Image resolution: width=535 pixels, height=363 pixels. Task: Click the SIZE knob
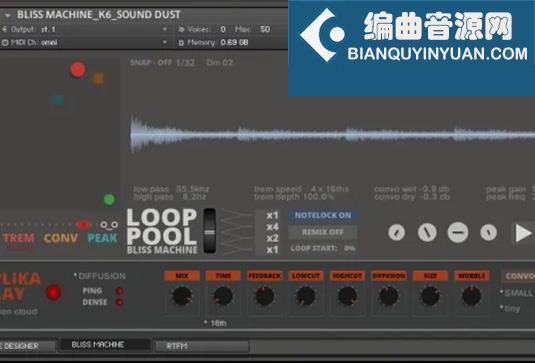430,296
